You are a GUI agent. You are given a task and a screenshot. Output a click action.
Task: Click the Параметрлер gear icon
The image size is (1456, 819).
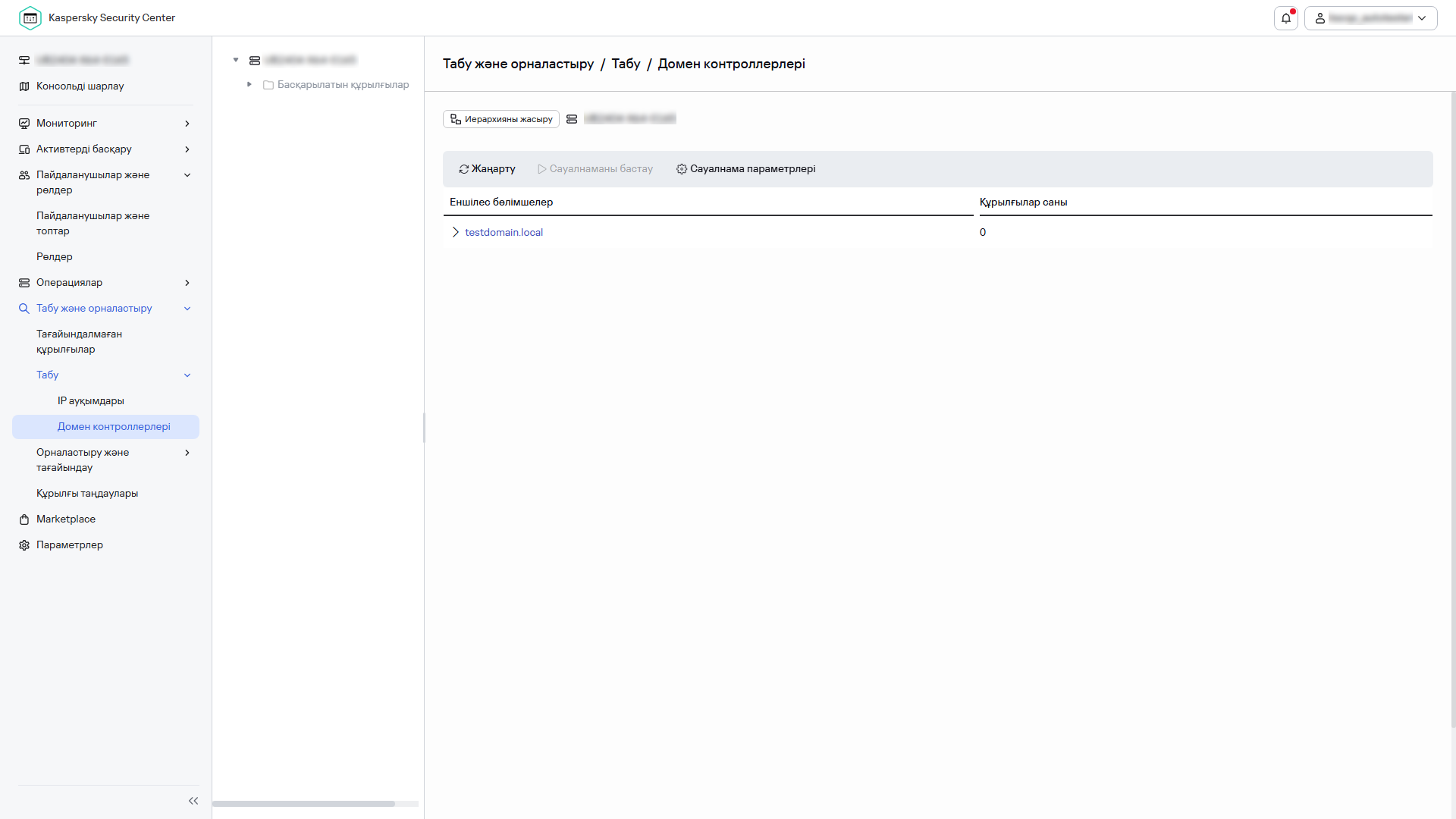[24, 545]
